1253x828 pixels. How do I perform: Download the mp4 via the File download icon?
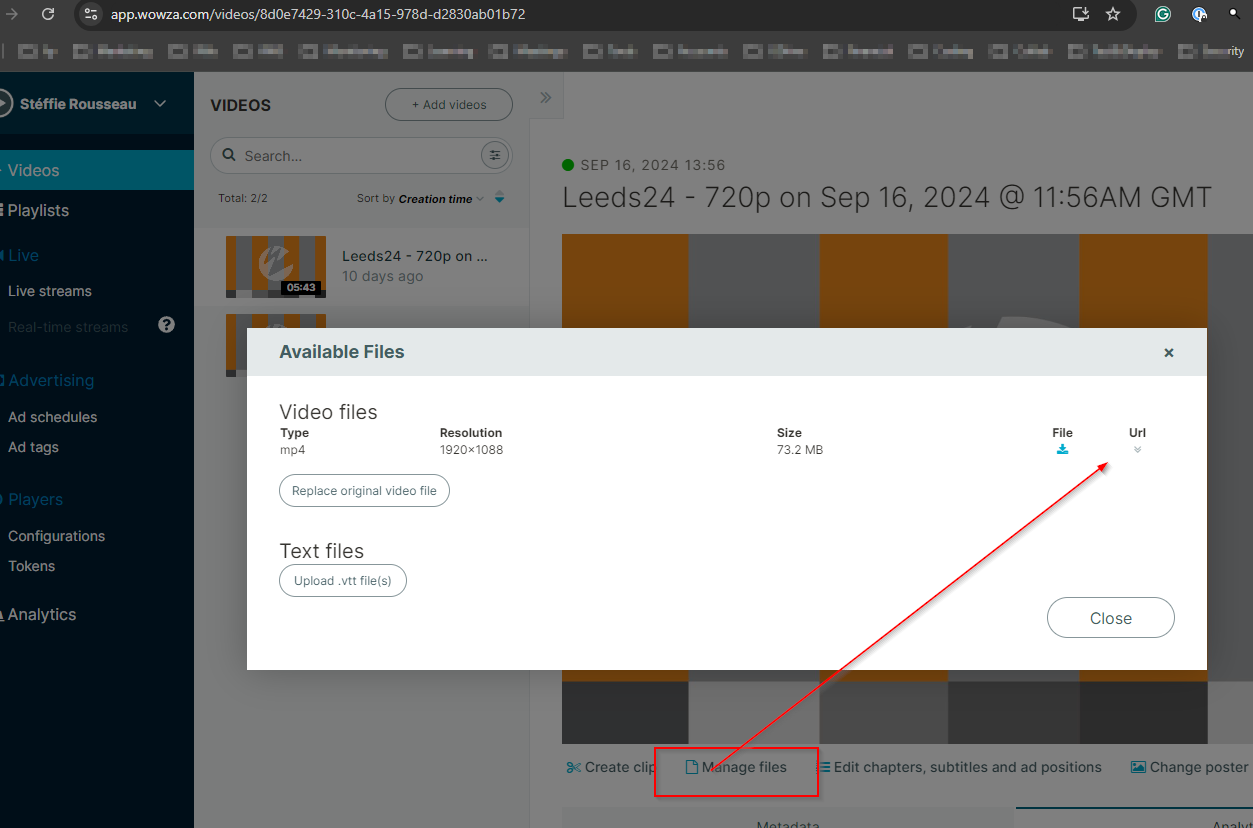coord(1061,449)
